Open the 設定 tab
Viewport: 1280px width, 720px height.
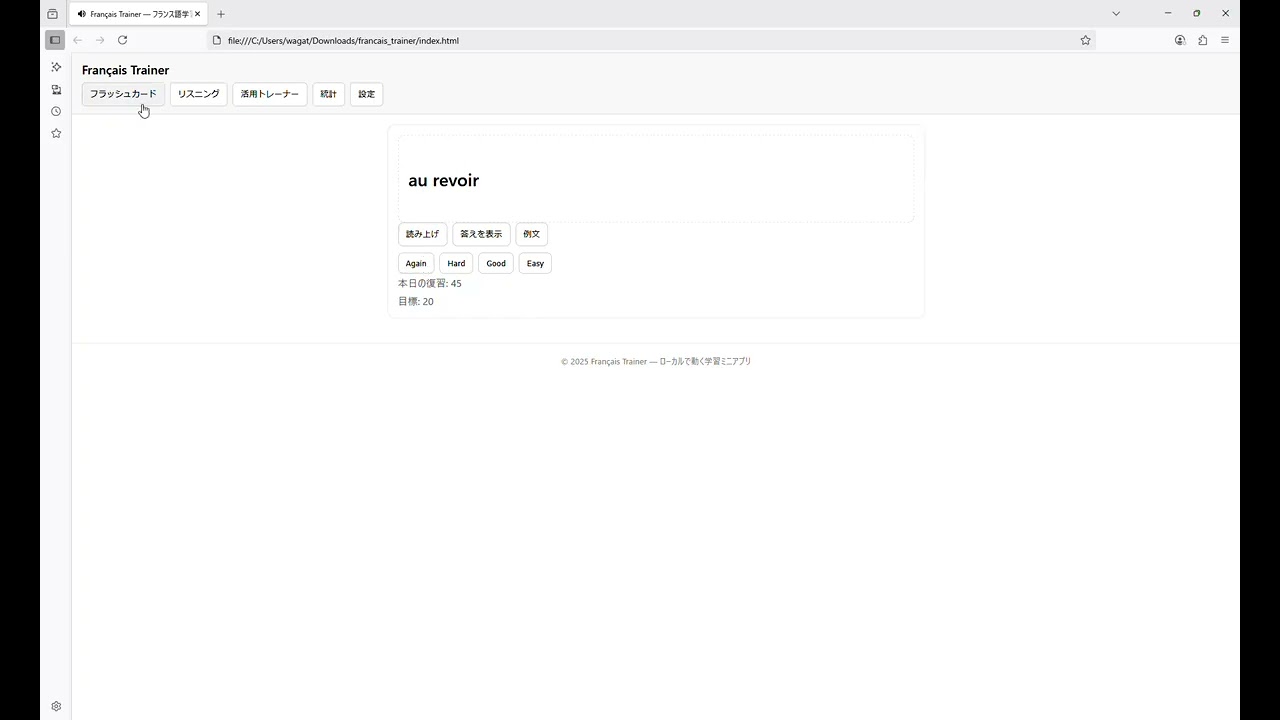tap(366, 94)
